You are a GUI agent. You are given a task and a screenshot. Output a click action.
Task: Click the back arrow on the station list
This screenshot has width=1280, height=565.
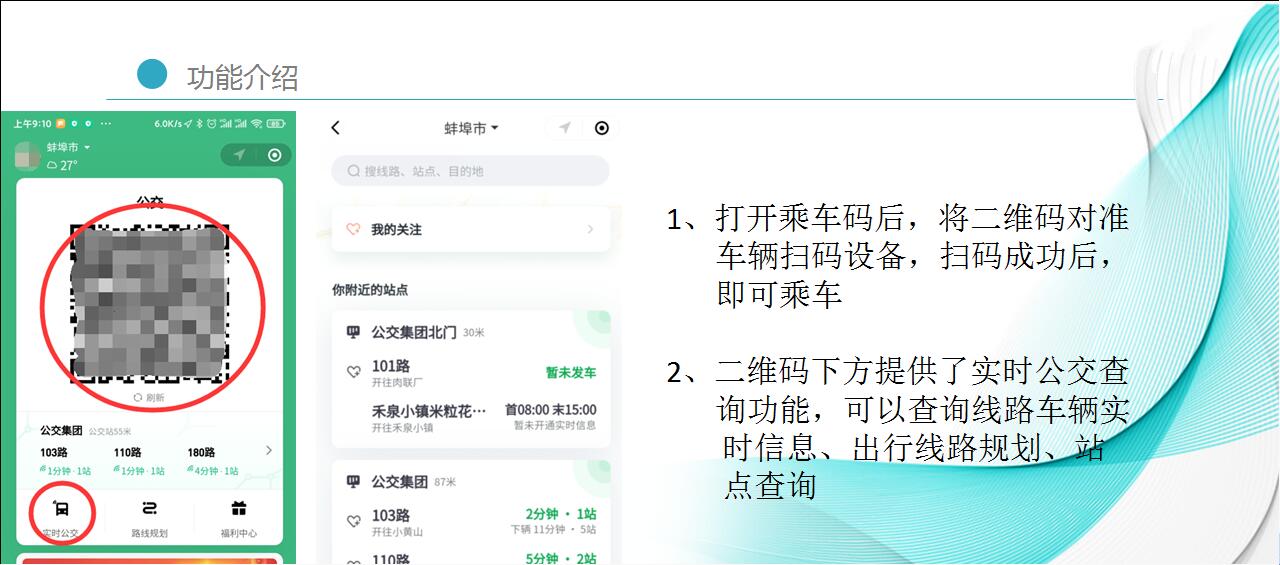click(x=336, y=128)
